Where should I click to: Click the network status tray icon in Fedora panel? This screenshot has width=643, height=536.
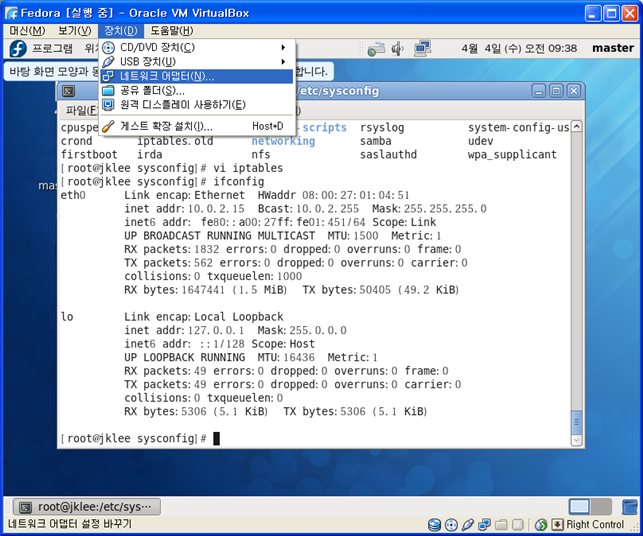[x=376, y=49]
